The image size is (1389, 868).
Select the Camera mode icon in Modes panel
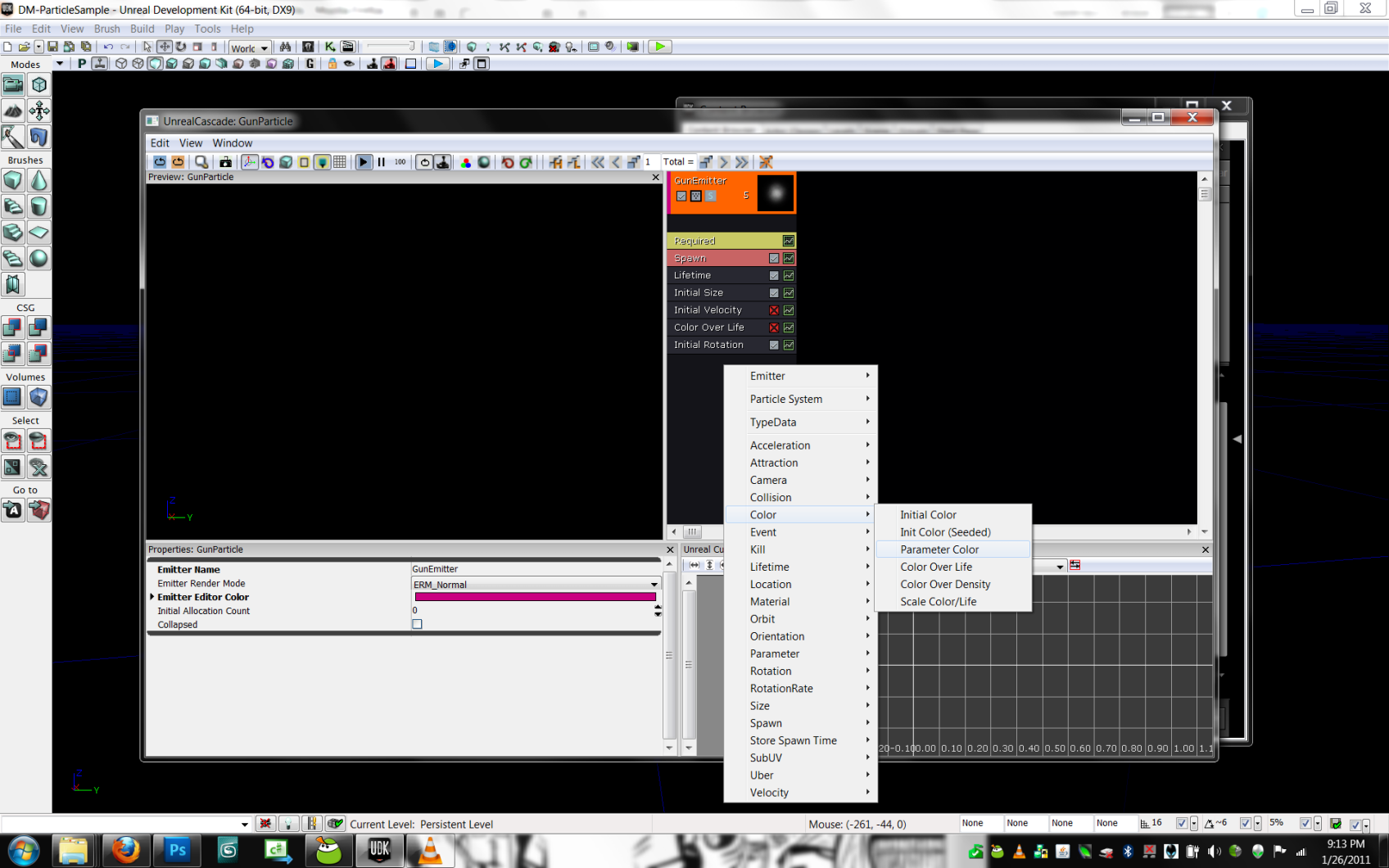click(13, 84)
